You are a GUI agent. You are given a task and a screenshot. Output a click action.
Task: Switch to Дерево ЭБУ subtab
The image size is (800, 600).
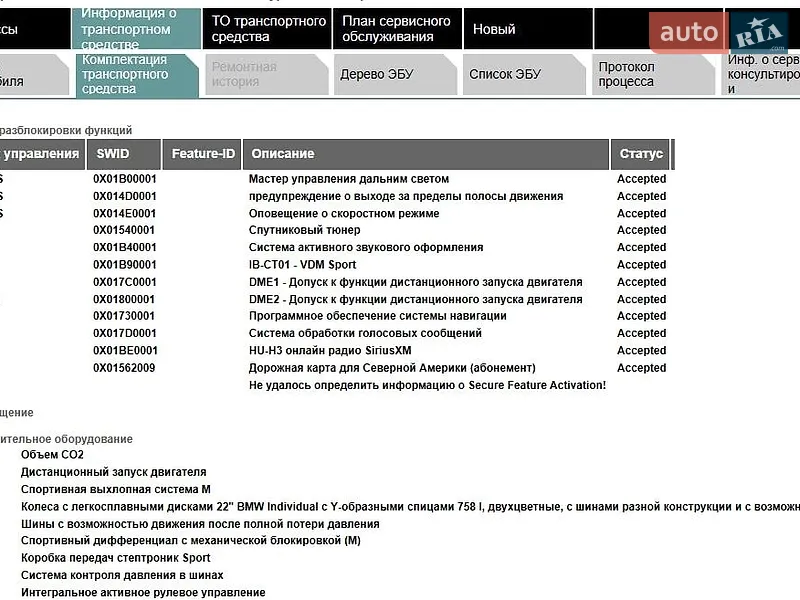pos(395,74)
